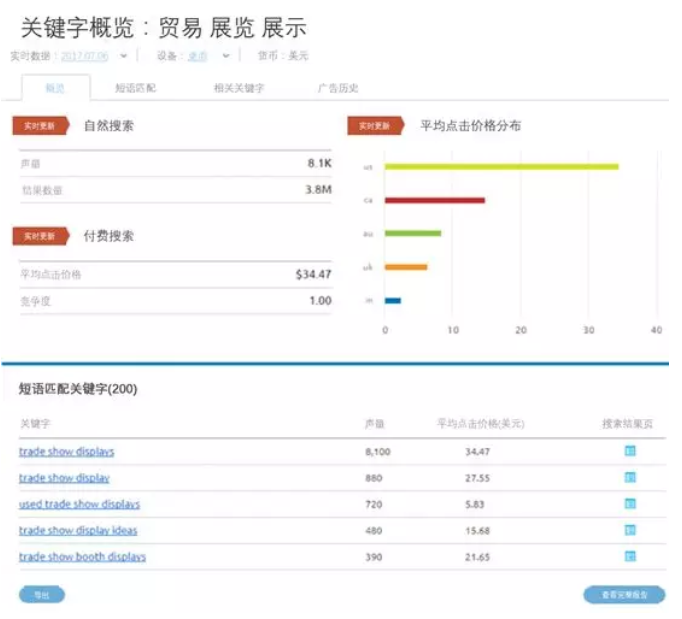682x619 pixels.
Task: Click the 实时更新 badge next to 付费搜索
Action: pyautogui.click(x=40, y=237)
